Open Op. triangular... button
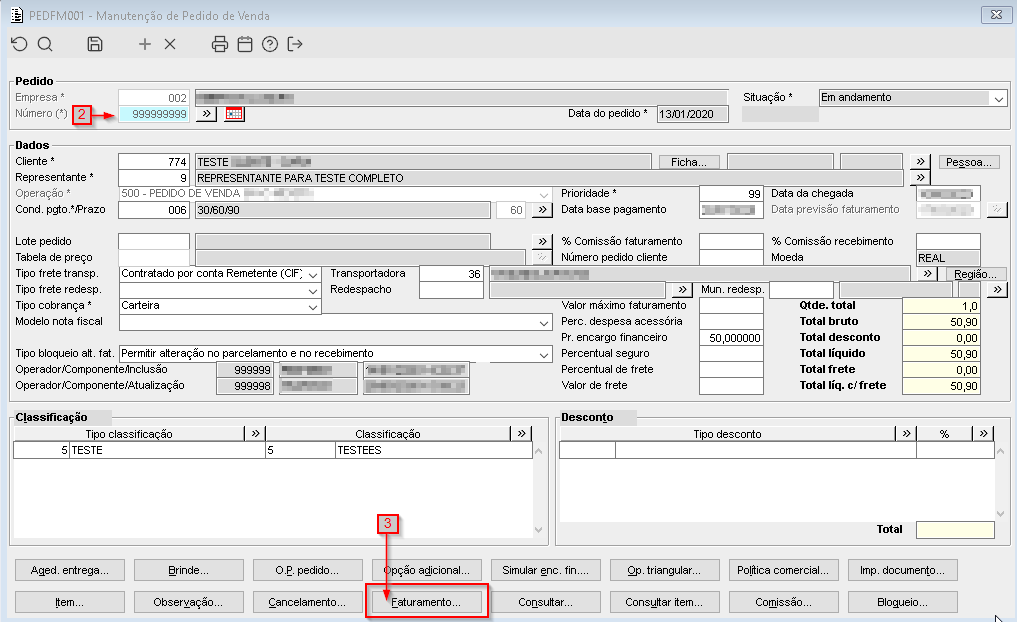The image size is (1017, 622). click(664, 570)
